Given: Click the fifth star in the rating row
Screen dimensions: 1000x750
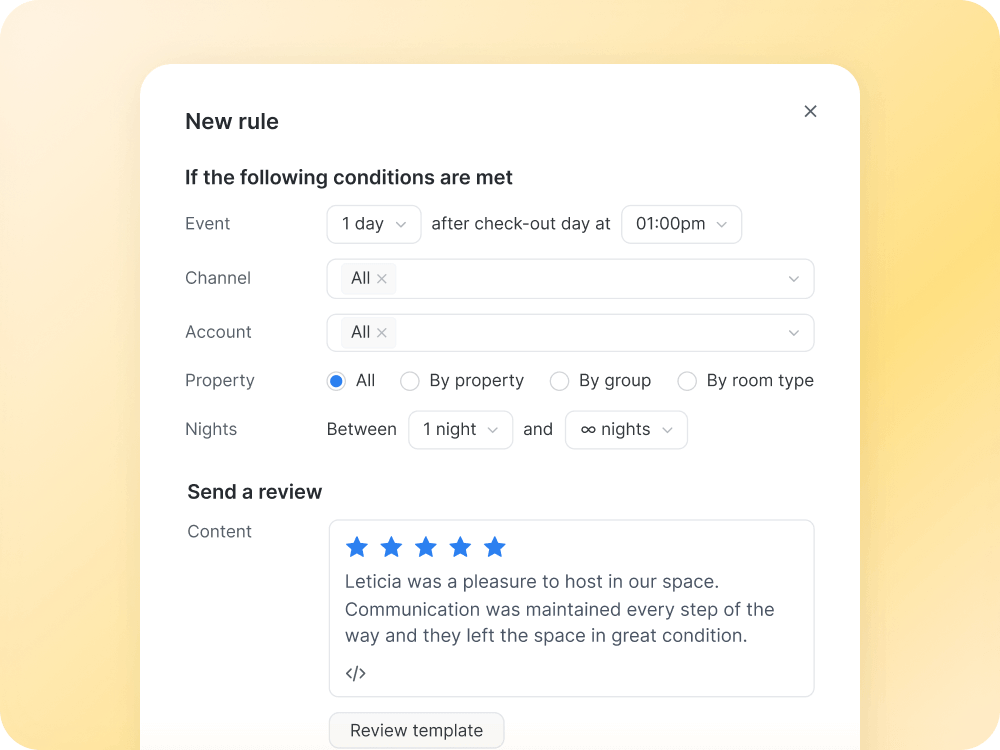Looking at the screenshot, I should coord(494,546).
